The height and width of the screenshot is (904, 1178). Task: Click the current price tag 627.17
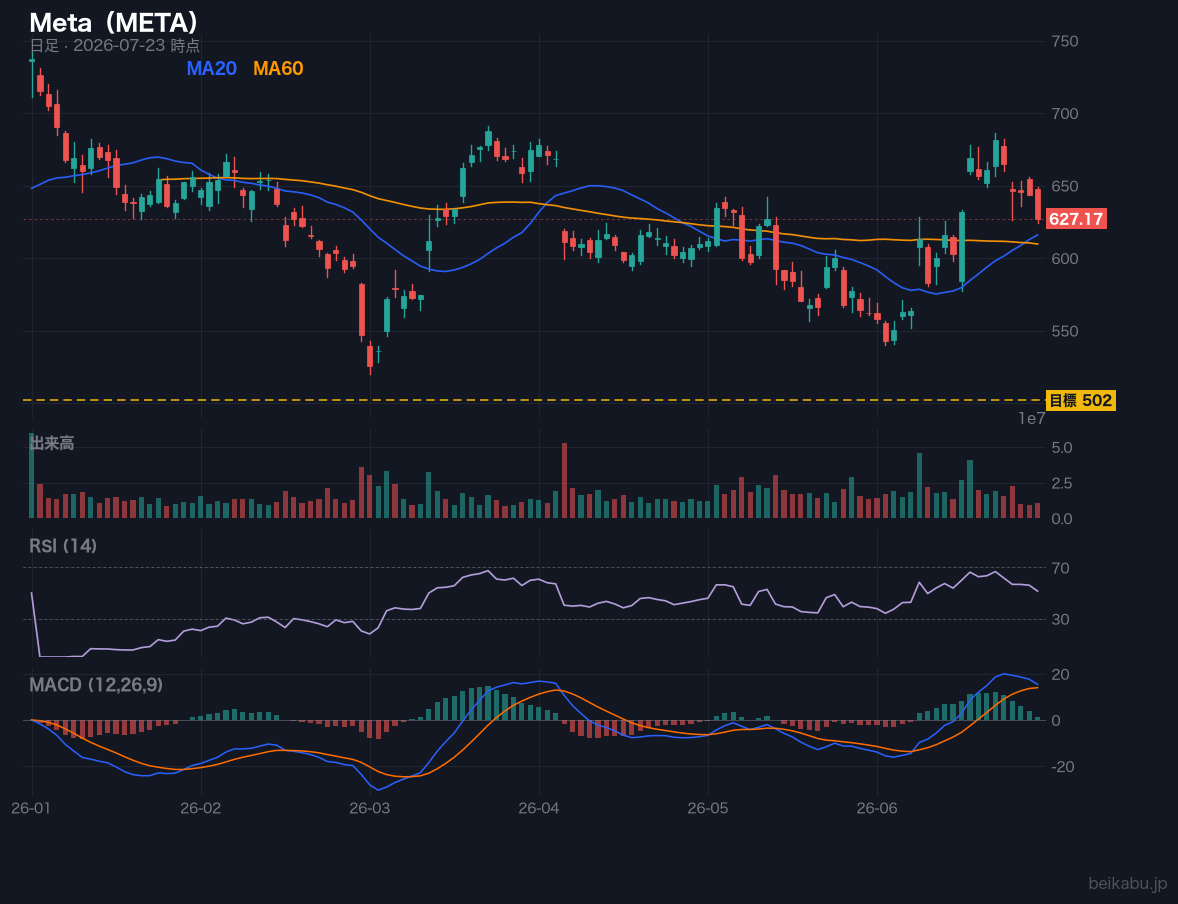[1076, 219]
